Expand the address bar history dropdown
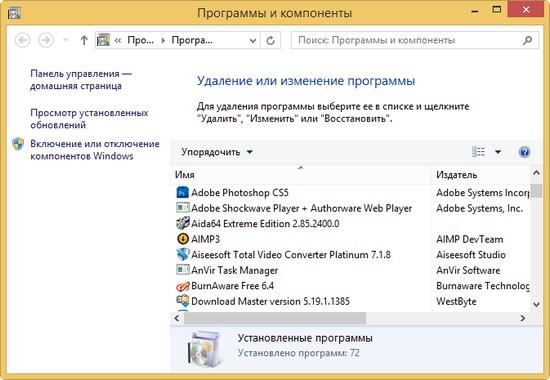The image size is (550, 380). [253, 41]
